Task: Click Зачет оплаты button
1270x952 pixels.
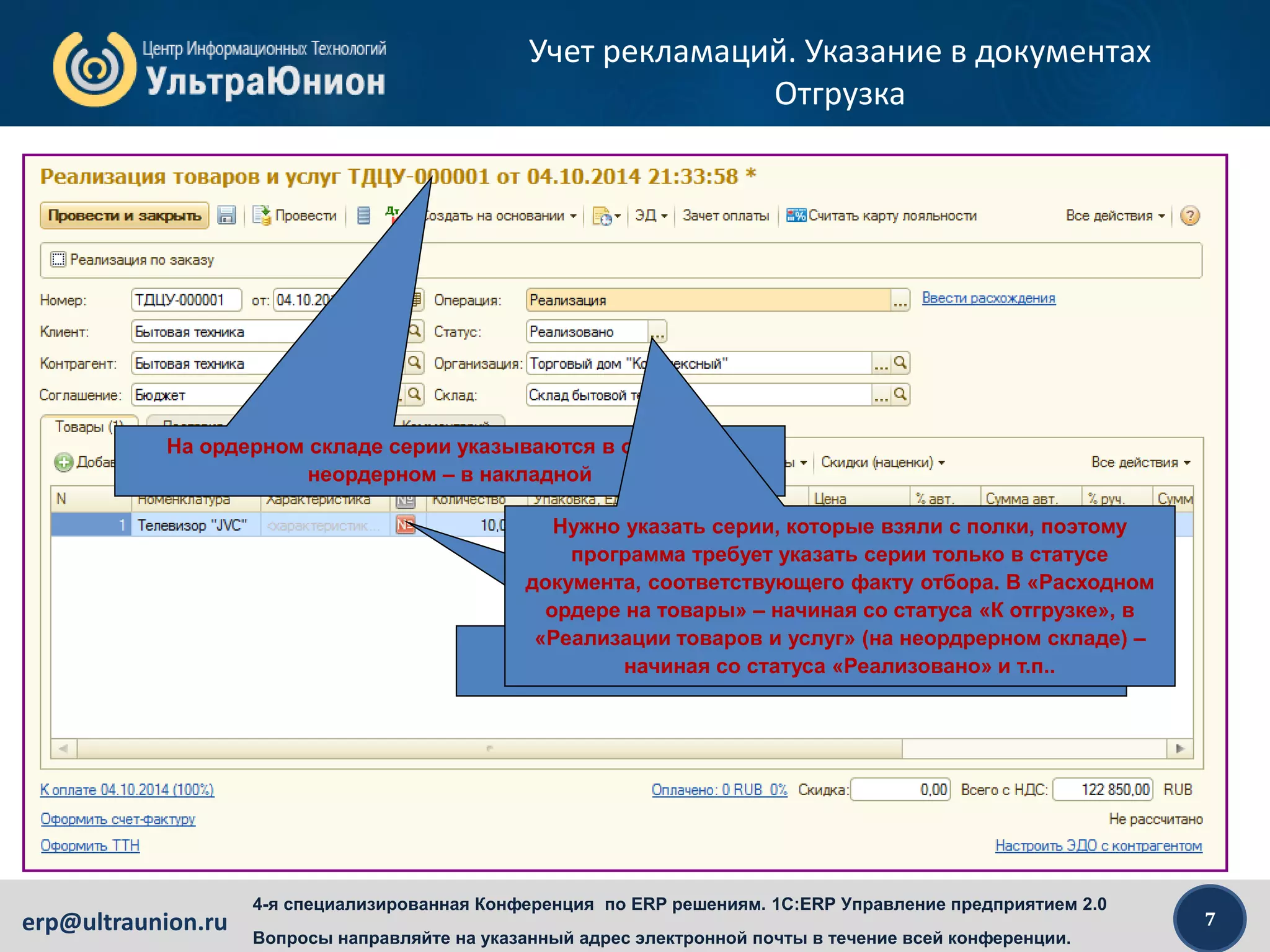Action: tap(726, 216)
